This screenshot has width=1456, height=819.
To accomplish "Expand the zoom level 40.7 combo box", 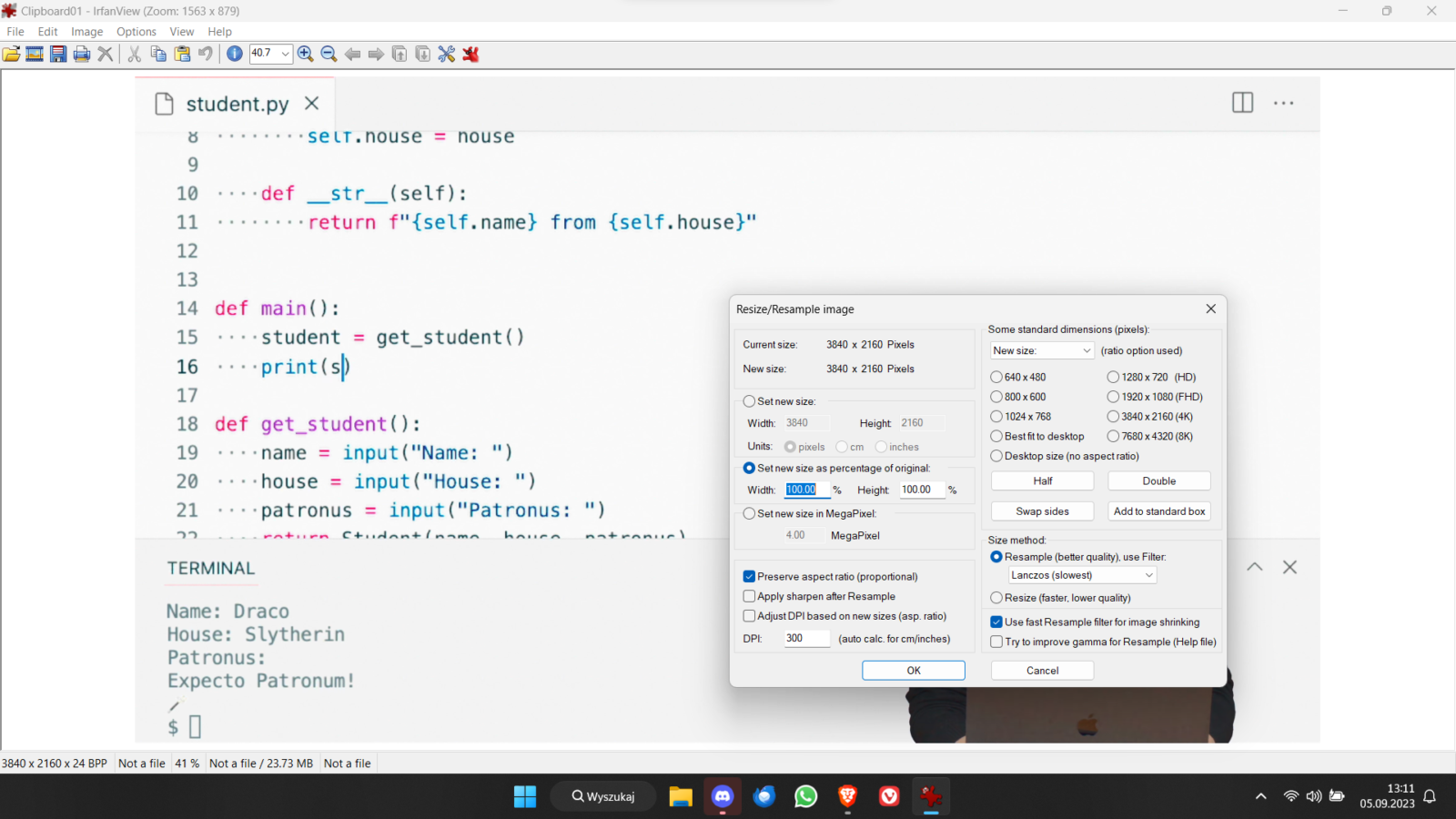I will coord(285,54).
